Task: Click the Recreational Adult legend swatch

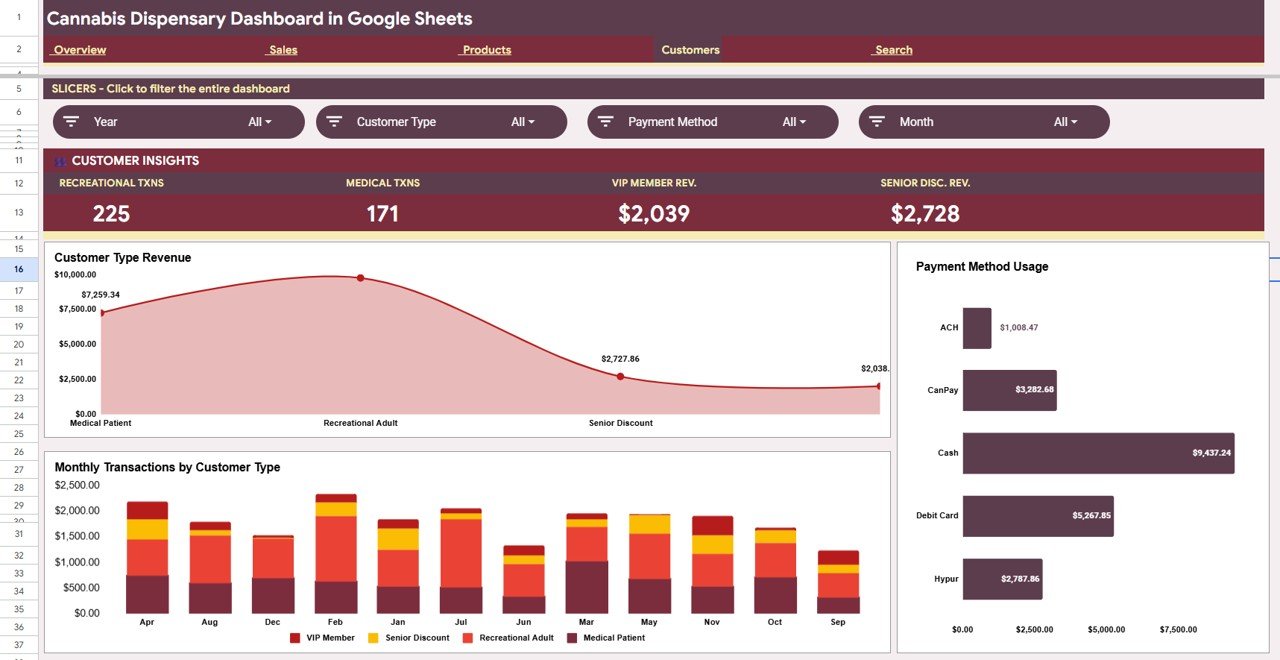Action: (467, 638)
